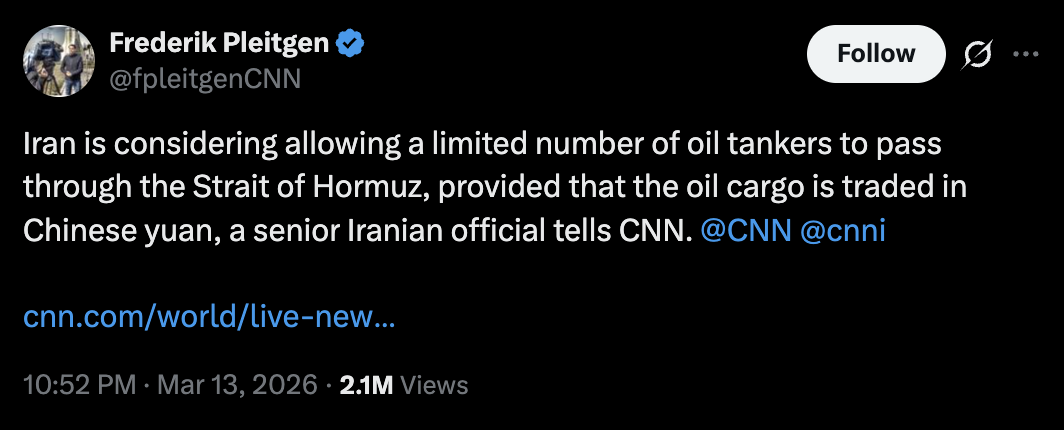Viewport: 1064px width, 430px height.
Task: Click the Mar 13, 2026 date
Action: pos(238,385)
